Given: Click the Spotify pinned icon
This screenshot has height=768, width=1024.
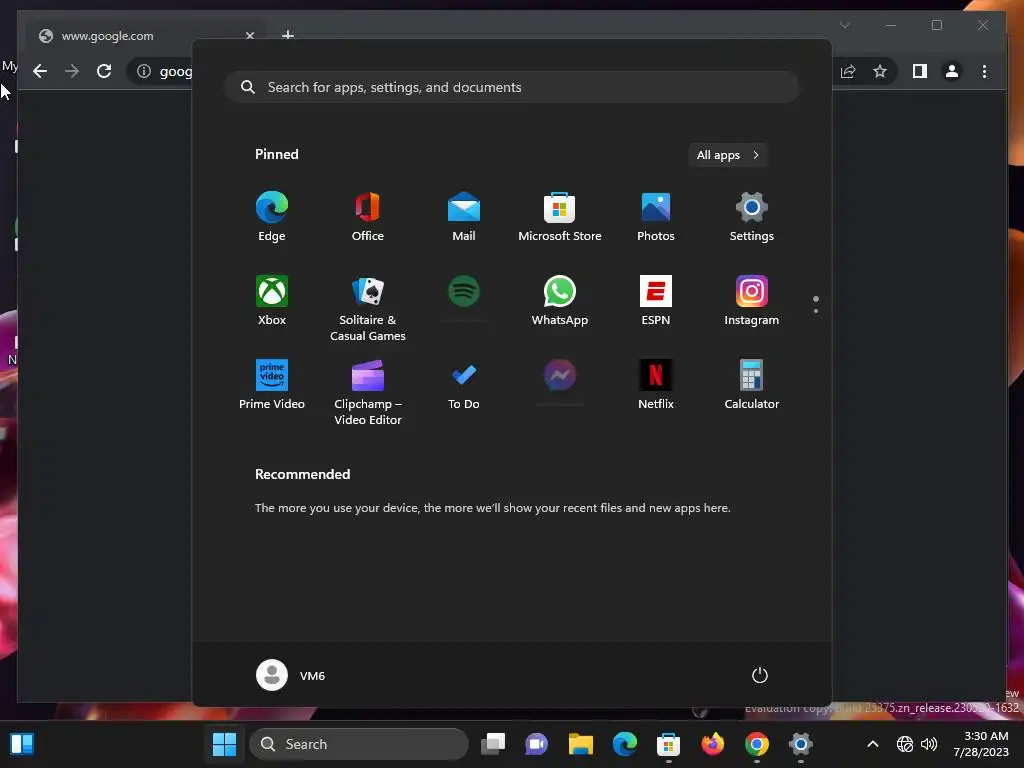Looking at the screenshot, I should click(464, 291).
